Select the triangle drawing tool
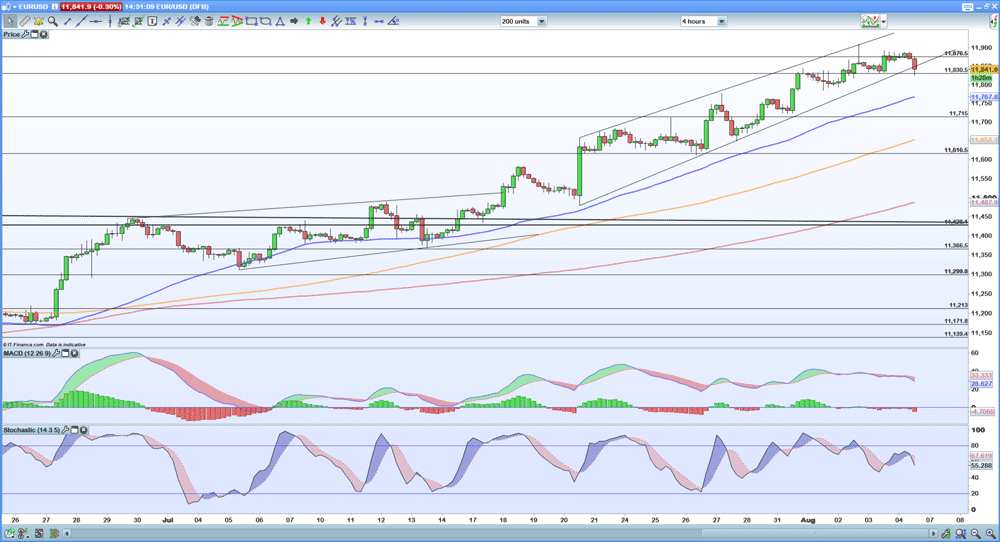 coord(279,21)
